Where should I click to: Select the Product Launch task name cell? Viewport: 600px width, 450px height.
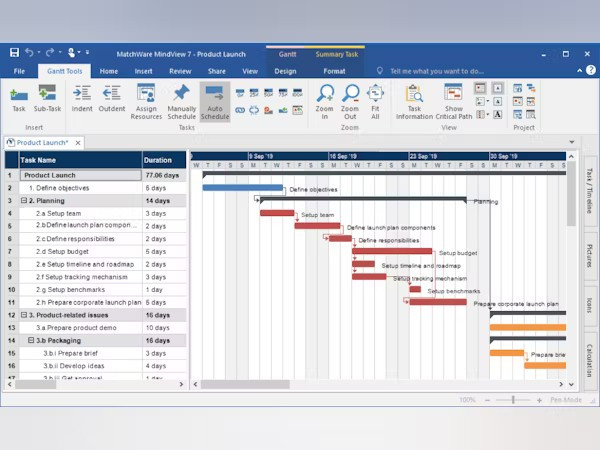click(x=80, y=175)
